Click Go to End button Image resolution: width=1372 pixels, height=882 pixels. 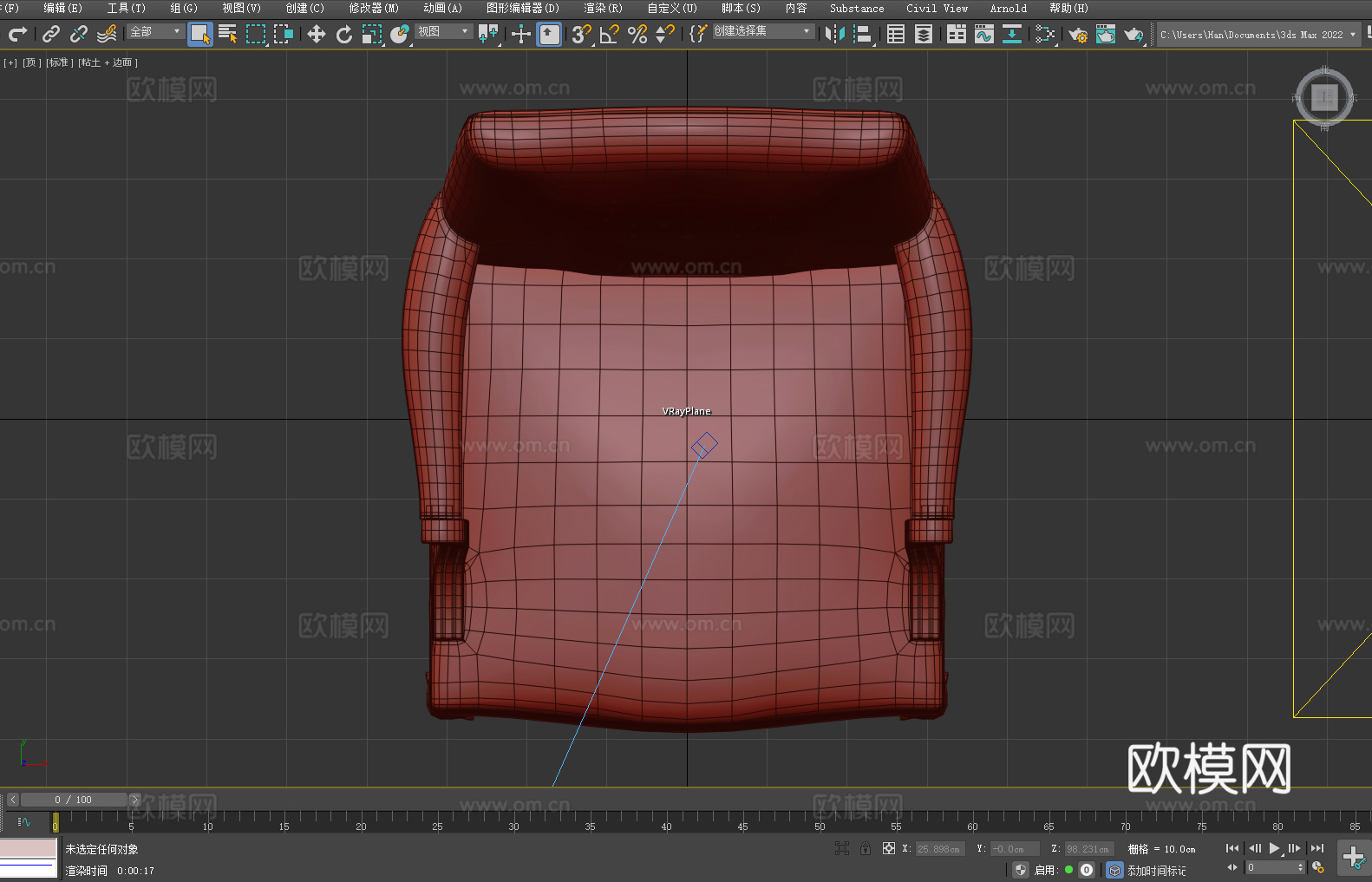tap(1317, 848)
